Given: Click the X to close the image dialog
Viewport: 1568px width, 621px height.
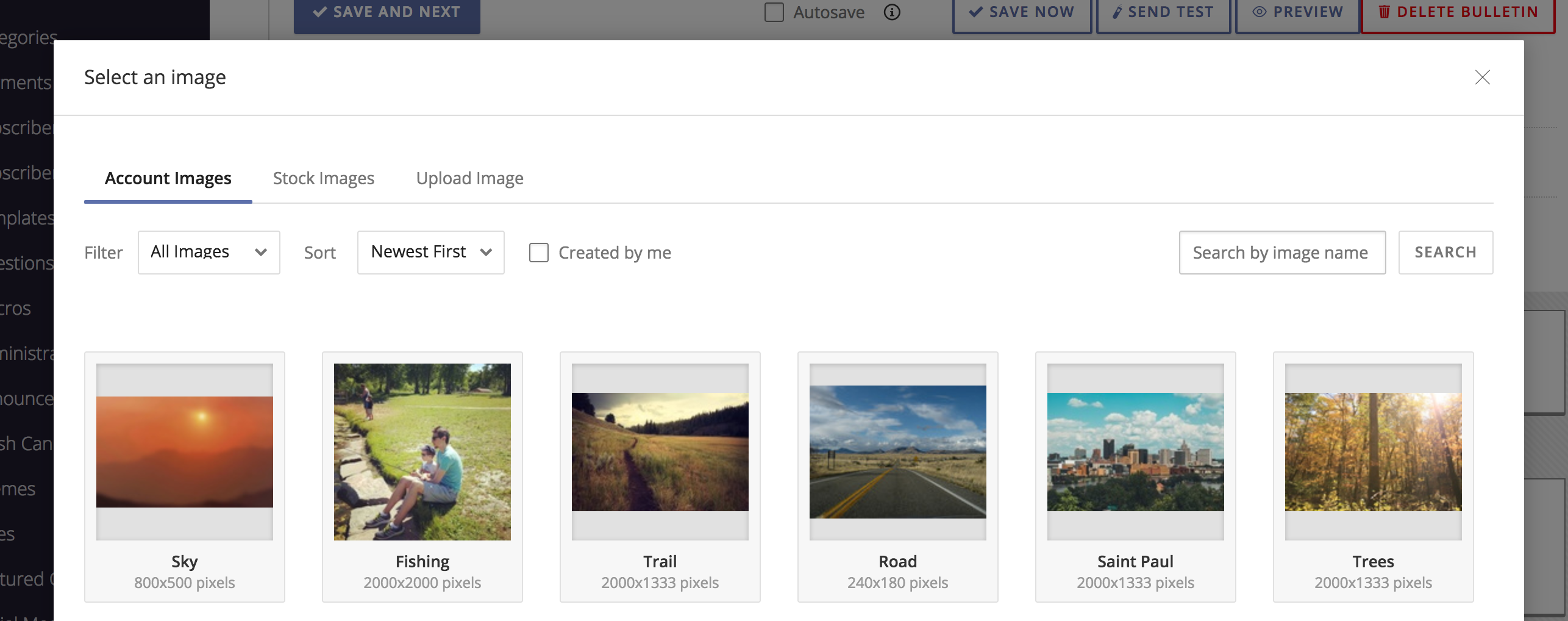Looking at the screenshot, I should [x=1483, y=77].
